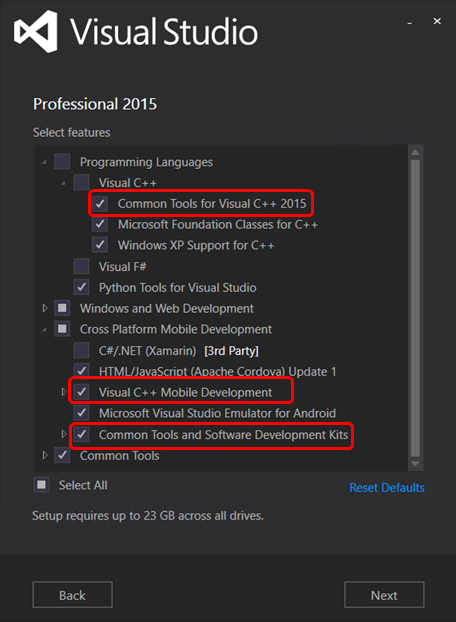Uncheck Python Tools for Visual Studio
Viewport: 456px width, 622px height.
[81, 287]
